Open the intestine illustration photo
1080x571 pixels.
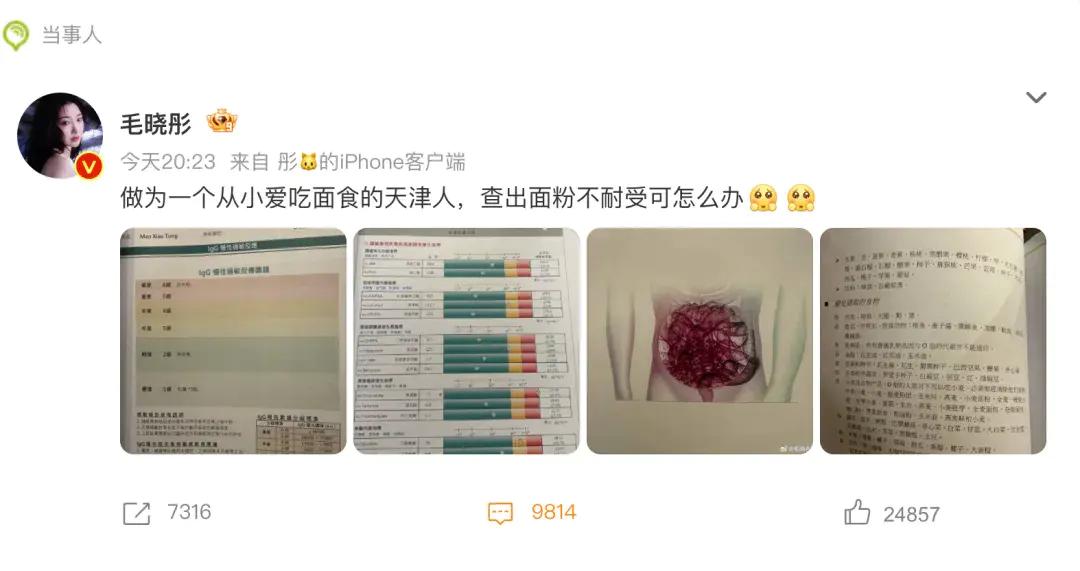tap(700, 341)
